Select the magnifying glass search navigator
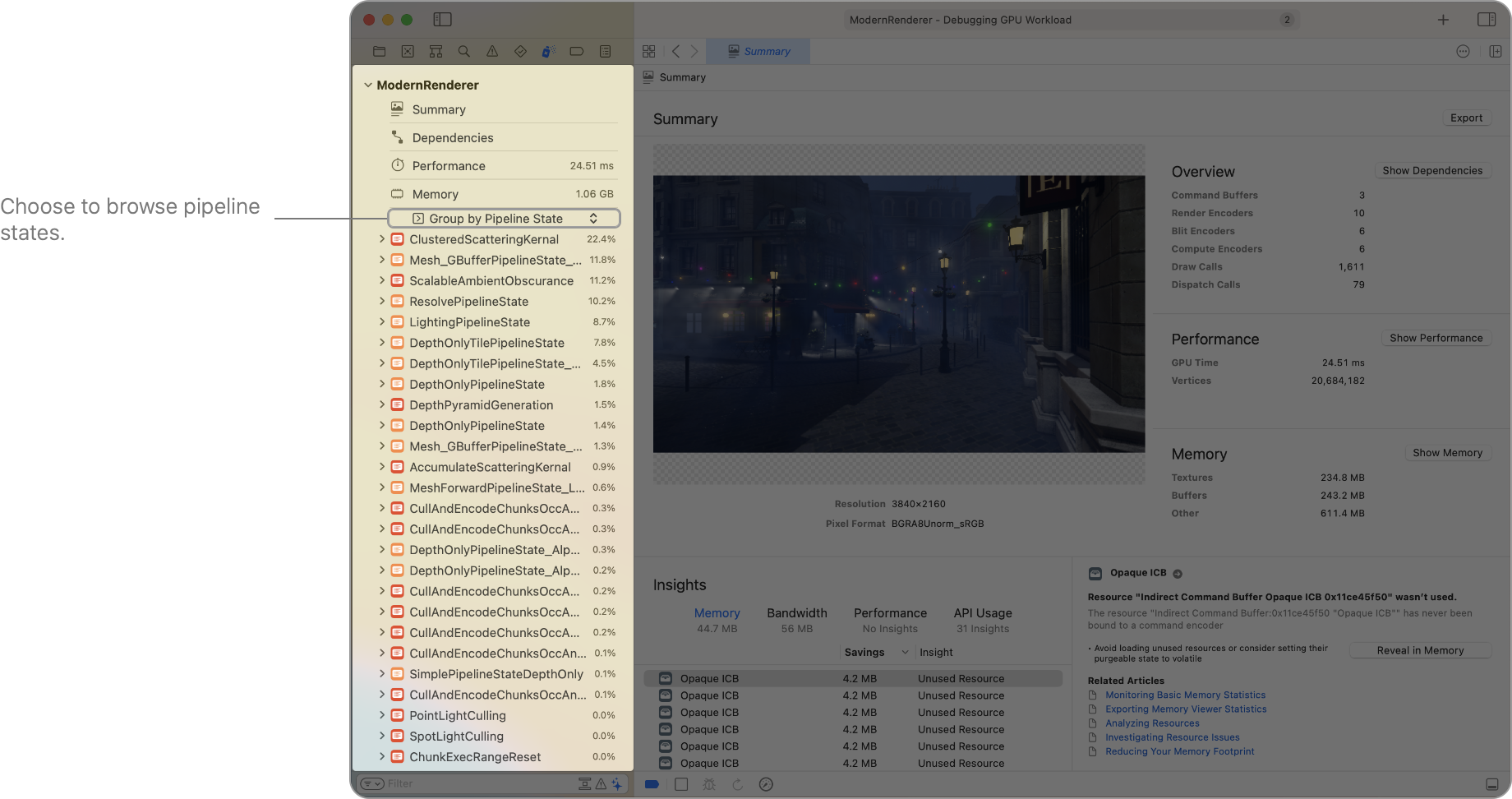The image size is (1512, 799). (x=464, y=51)
